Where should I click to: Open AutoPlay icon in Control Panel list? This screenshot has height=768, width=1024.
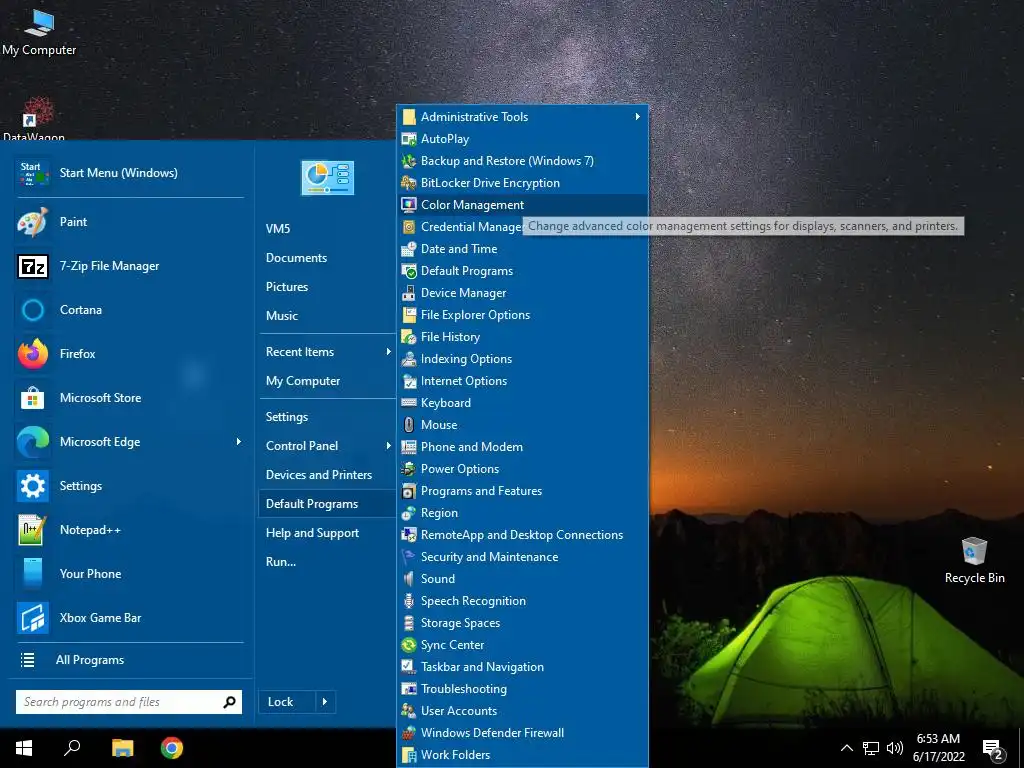tap(409, 139)
